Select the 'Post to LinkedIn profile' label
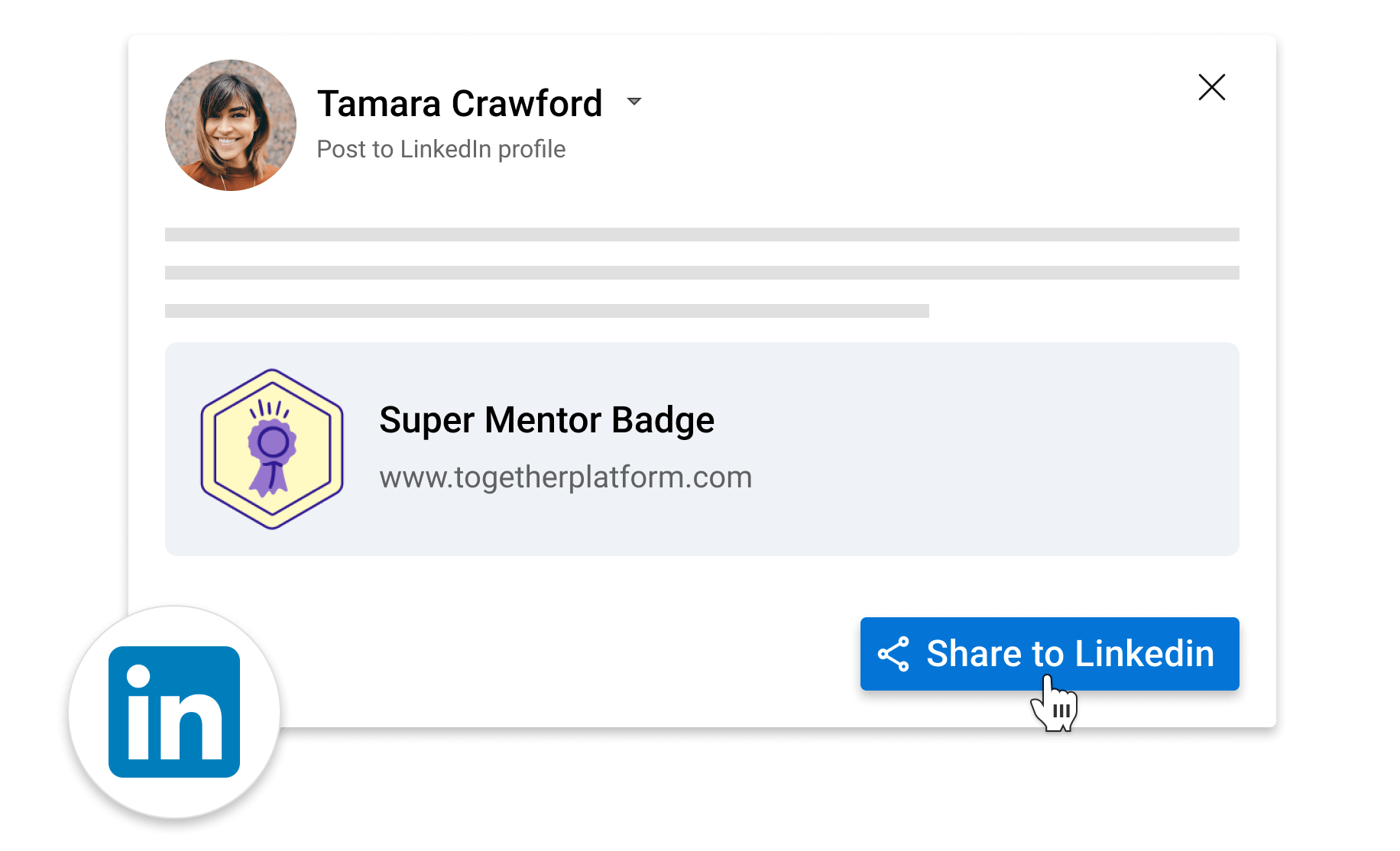The height and width of the screenshot is (851, 1400). (441, 149)
